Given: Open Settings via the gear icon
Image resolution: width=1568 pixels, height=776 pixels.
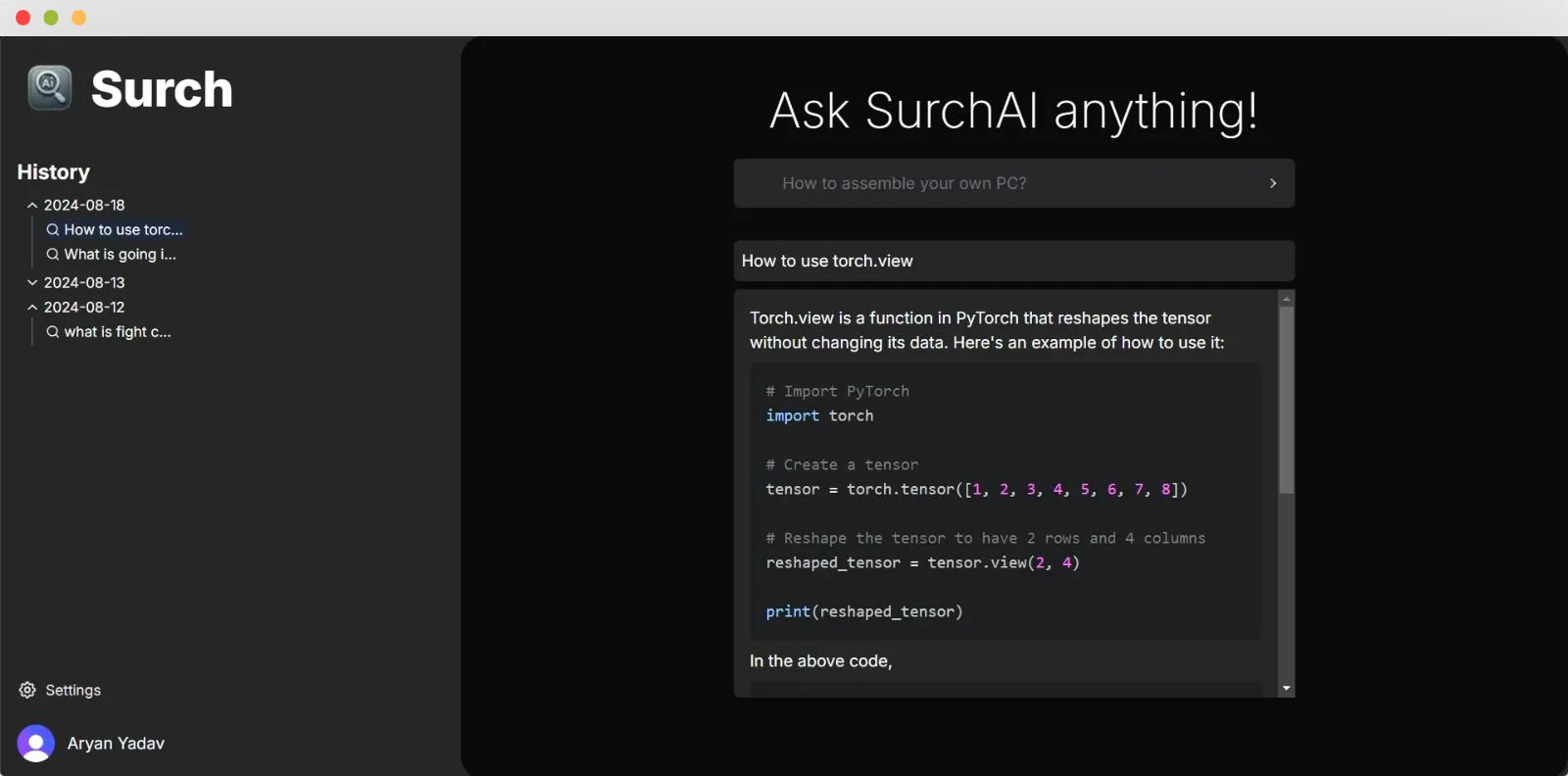Looking at the screenshot, I should 27,690.
